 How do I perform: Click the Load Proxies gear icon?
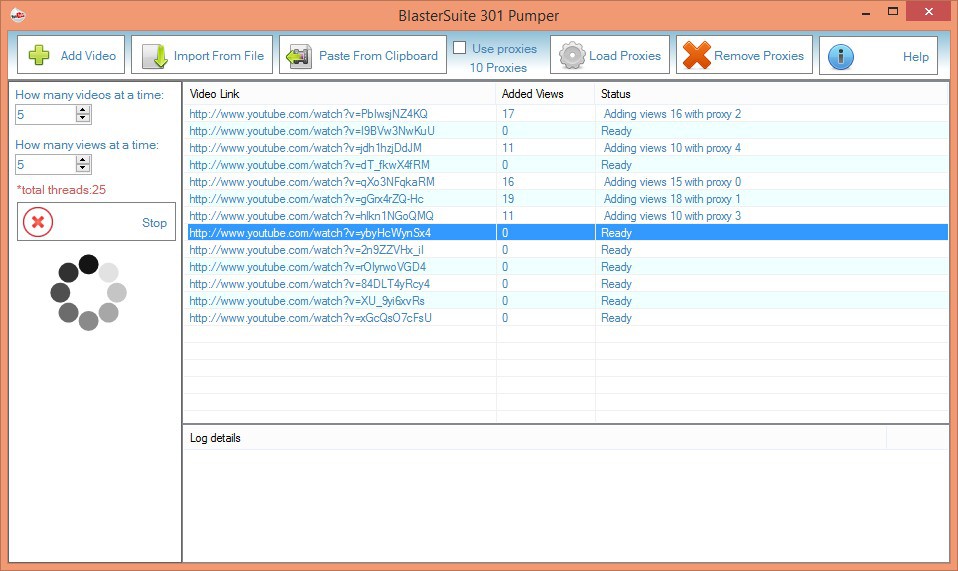[572, 56]
